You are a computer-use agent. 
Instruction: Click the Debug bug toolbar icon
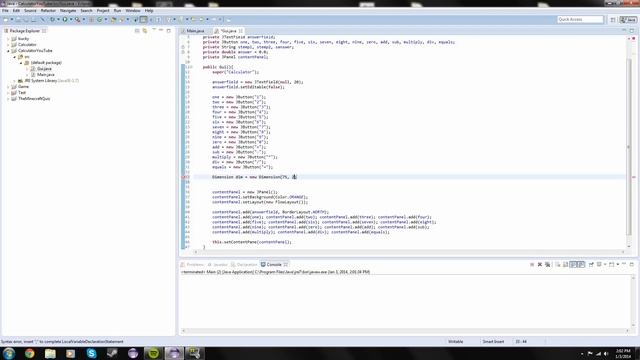coord(52,20)
